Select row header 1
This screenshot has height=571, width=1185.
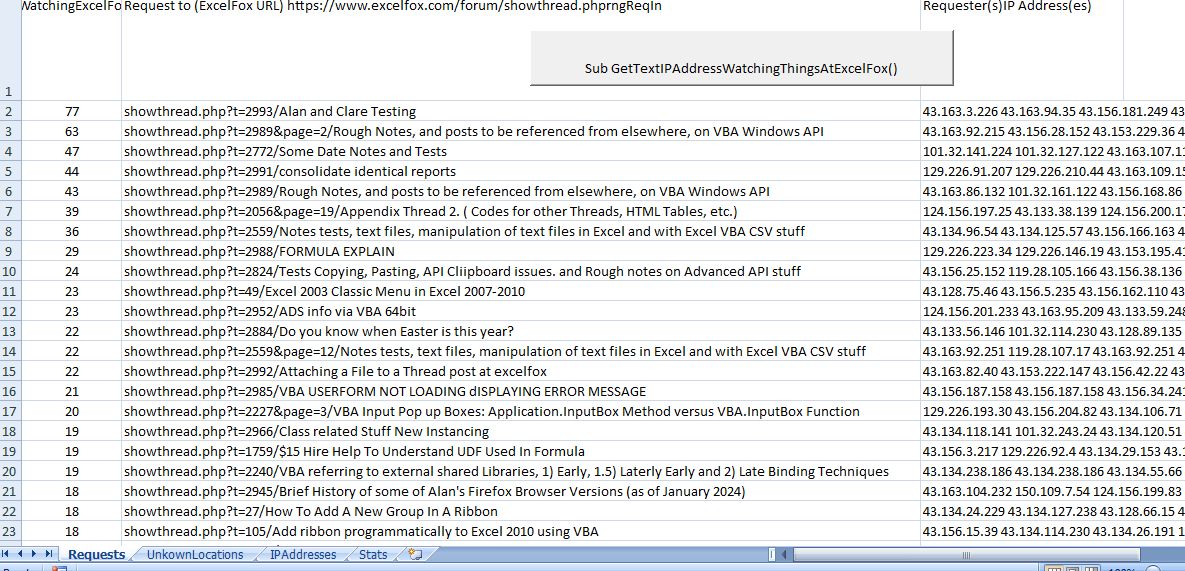click(10, 50)
